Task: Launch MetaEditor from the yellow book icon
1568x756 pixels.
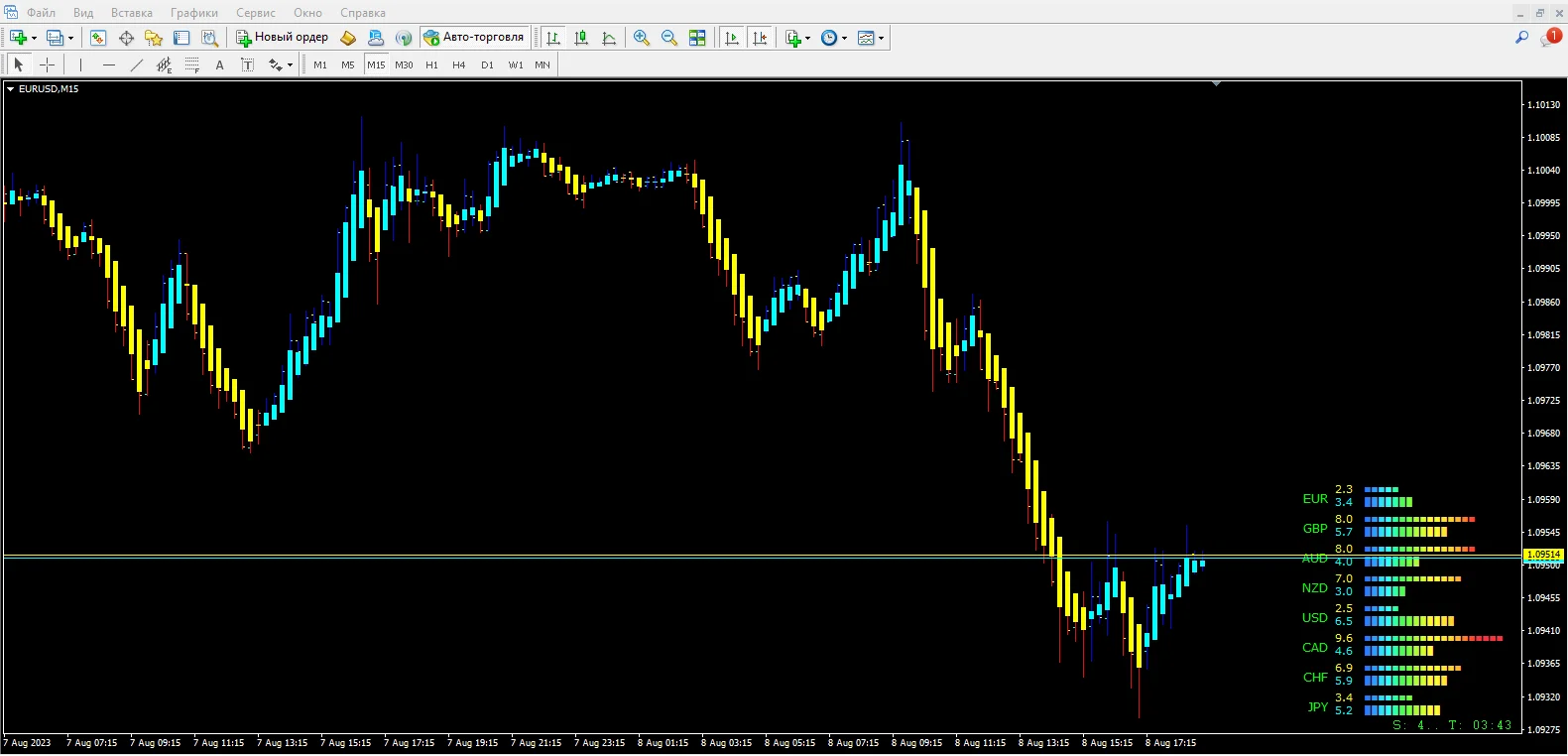Action: pos(348,38)
